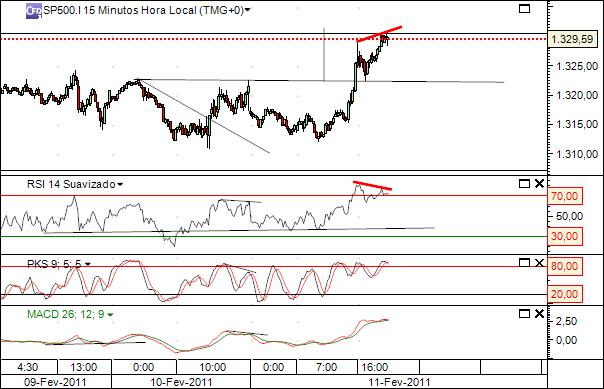
Task: Click the 1.315,00 price axis label
Action: [577, 124]
